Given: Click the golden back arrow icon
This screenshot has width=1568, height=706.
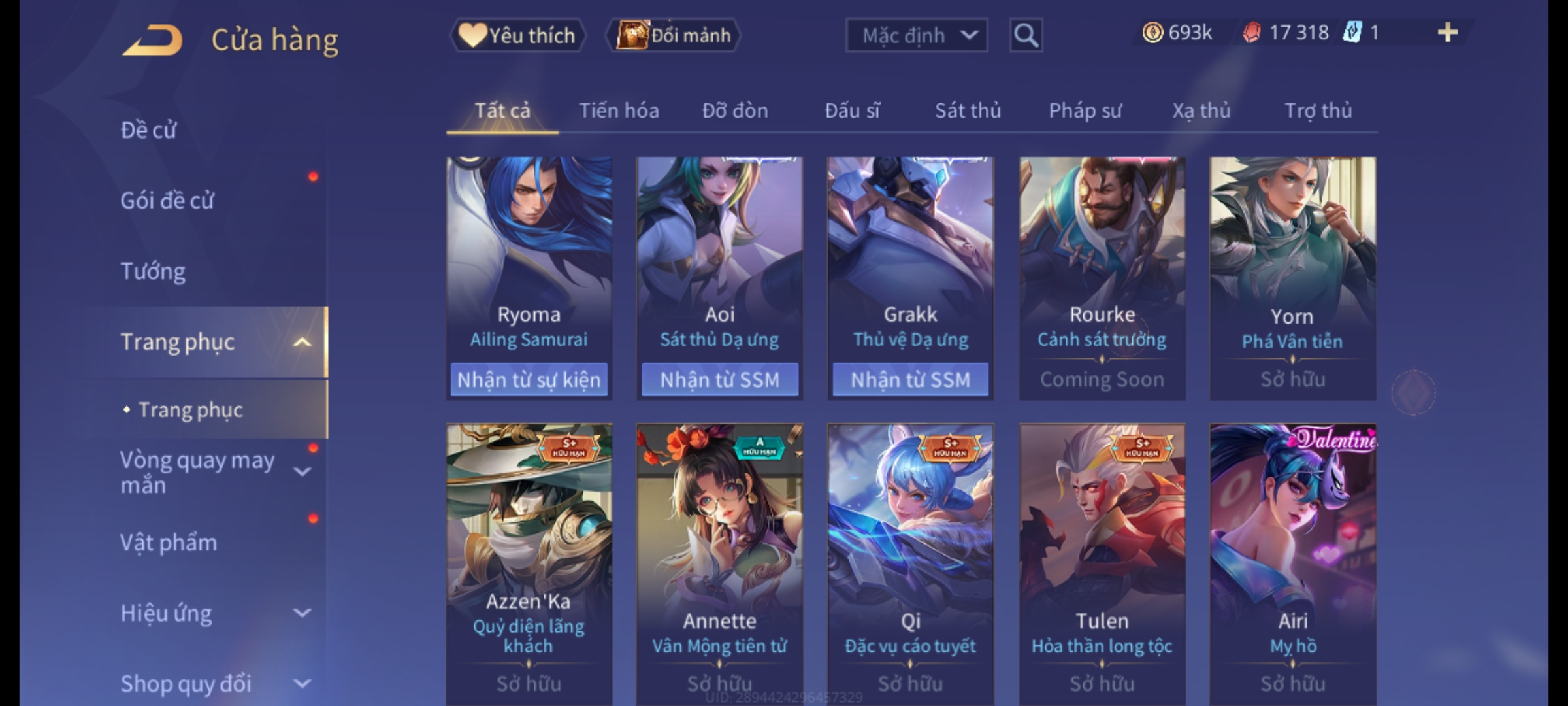Looking at the screenshot, I should (152, 40).
